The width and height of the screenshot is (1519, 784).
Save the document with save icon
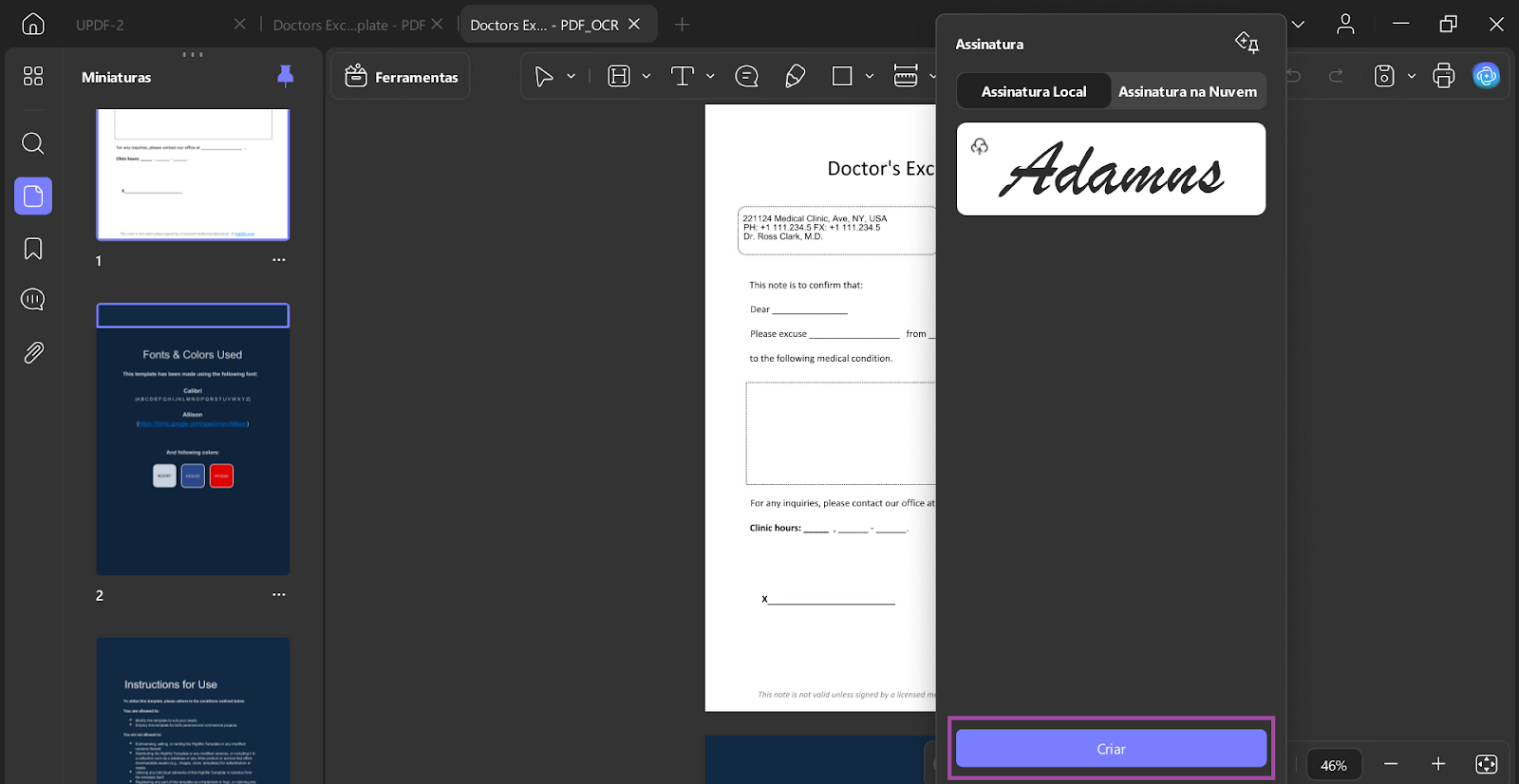pos(1385,76)
